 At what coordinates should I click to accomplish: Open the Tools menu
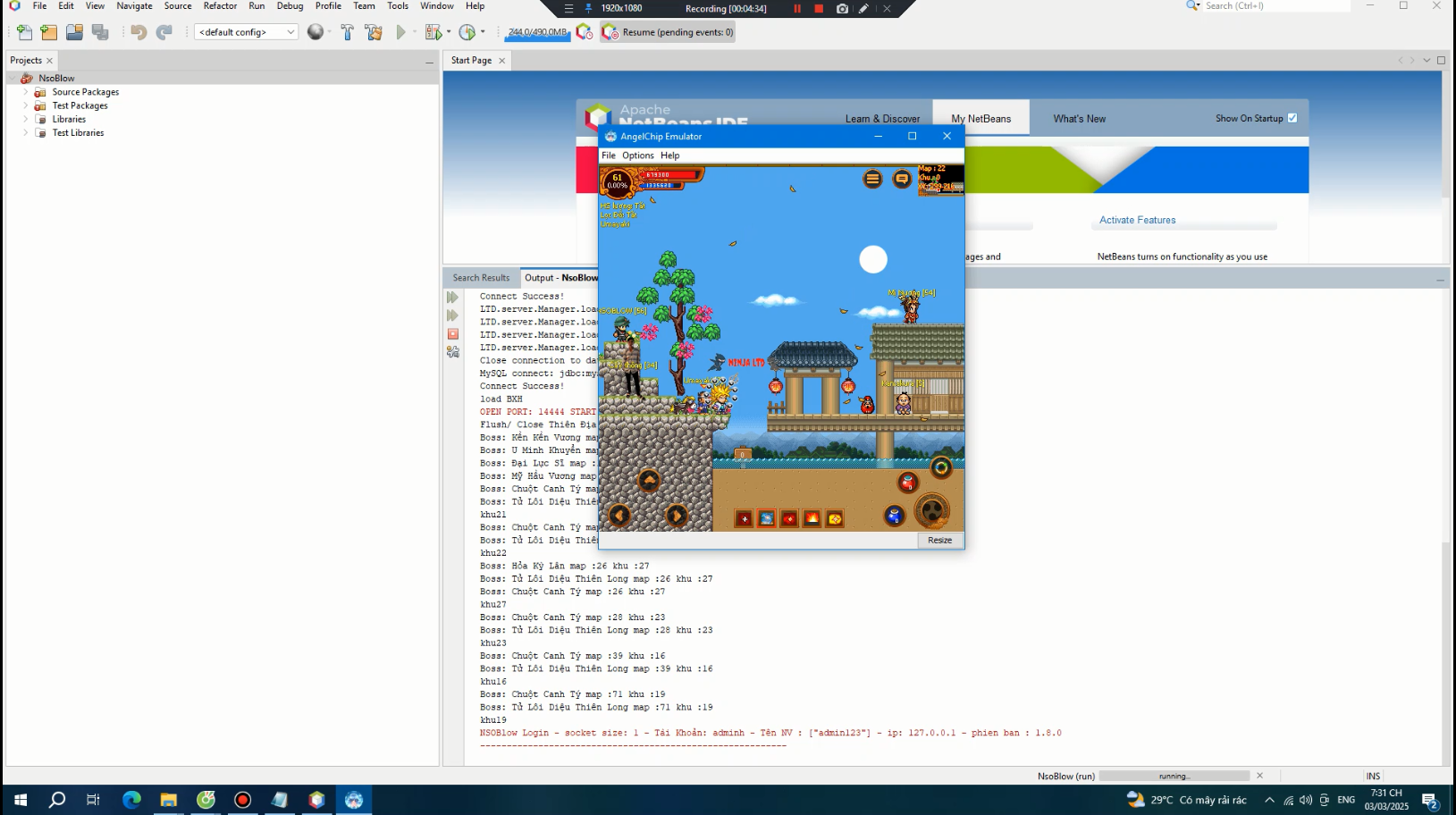[x=398, y=6]
